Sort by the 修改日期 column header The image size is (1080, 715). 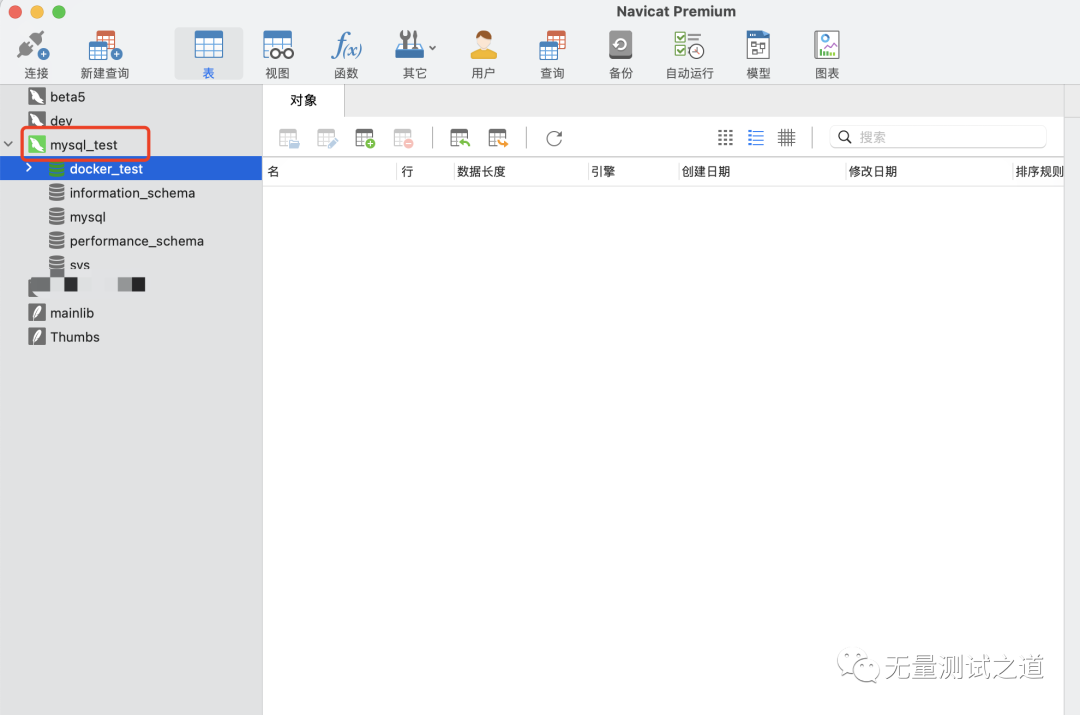coord(928,172)
